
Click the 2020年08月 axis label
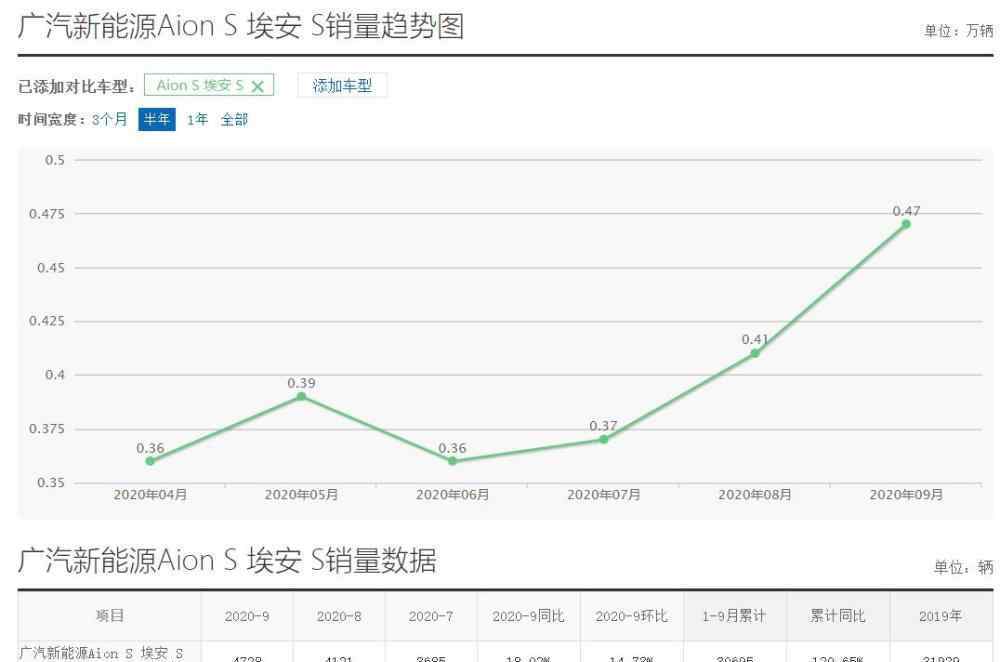click(x=754, y=494)
